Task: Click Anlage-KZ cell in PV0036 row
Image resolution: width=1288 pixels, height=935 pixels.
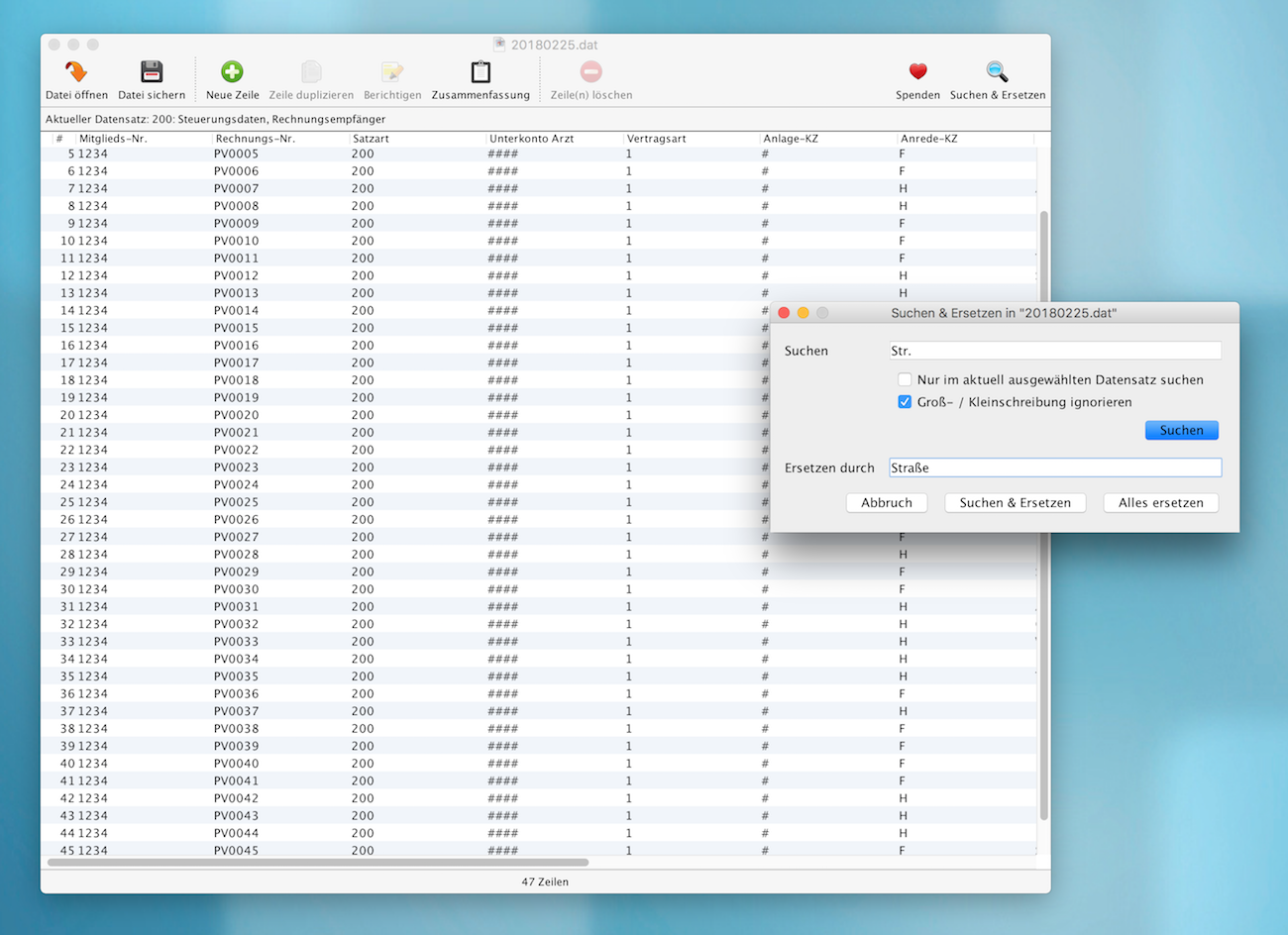Action: point(765,694)
